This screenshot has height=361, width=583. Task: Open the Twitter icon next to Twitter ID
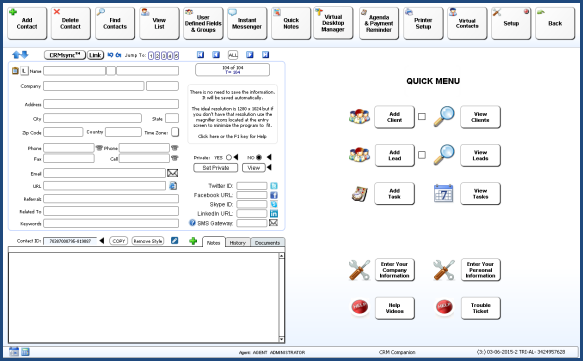tap(274, 186)
